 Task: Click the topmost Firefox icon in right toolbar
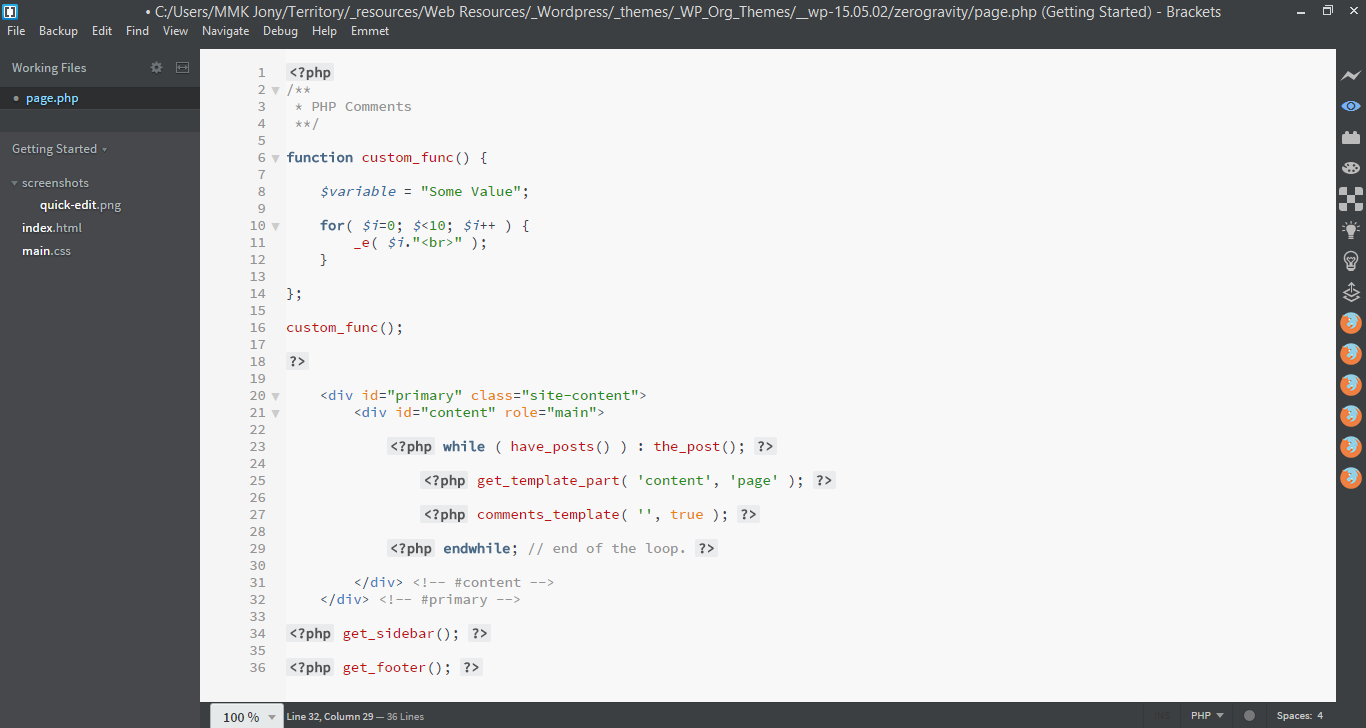[x=1351, y=323]
